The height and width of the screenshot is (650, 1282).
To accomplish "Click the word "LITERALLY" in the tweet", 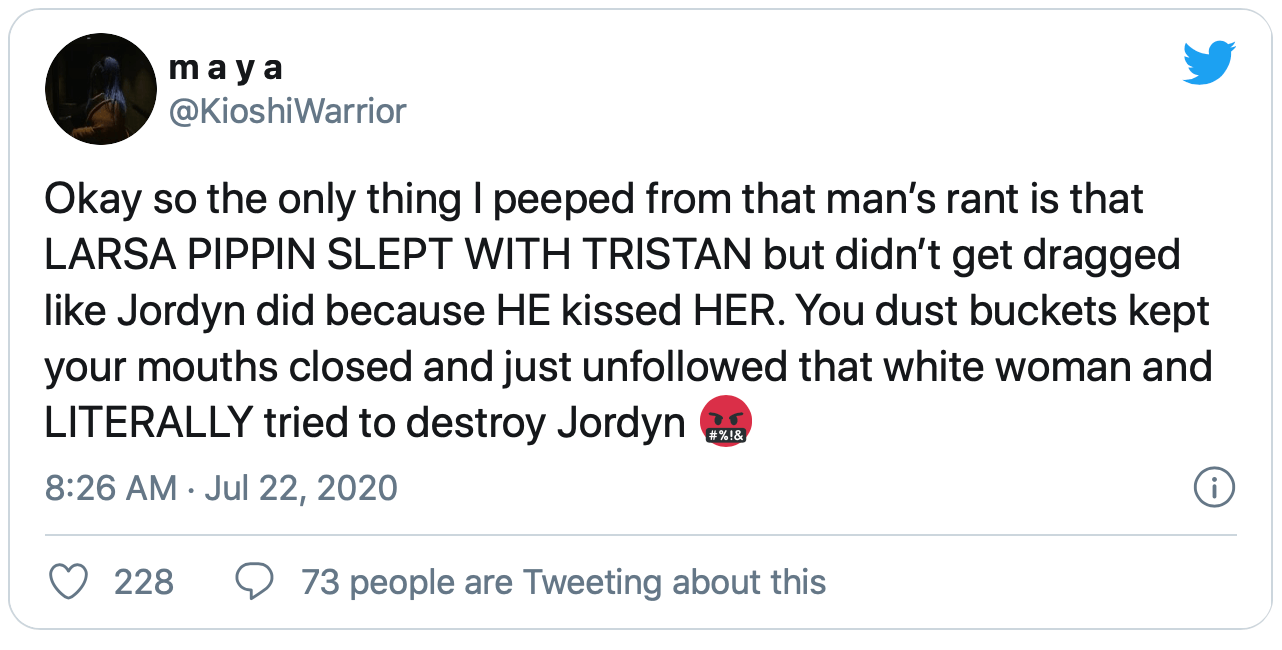I will 147,423.
